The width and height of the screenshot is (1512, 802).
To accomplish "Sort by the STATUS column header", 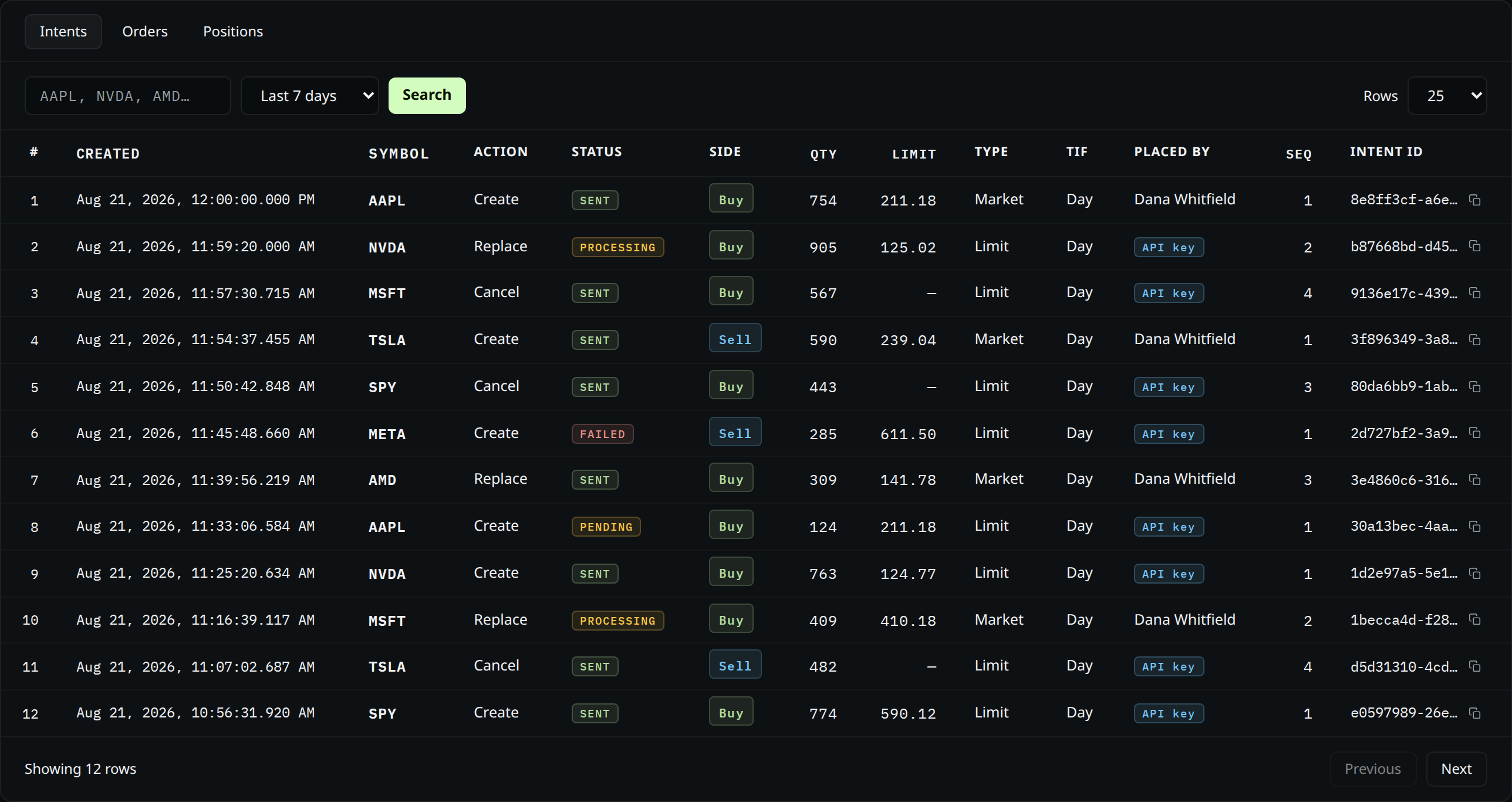I will [x=596, y=152].
